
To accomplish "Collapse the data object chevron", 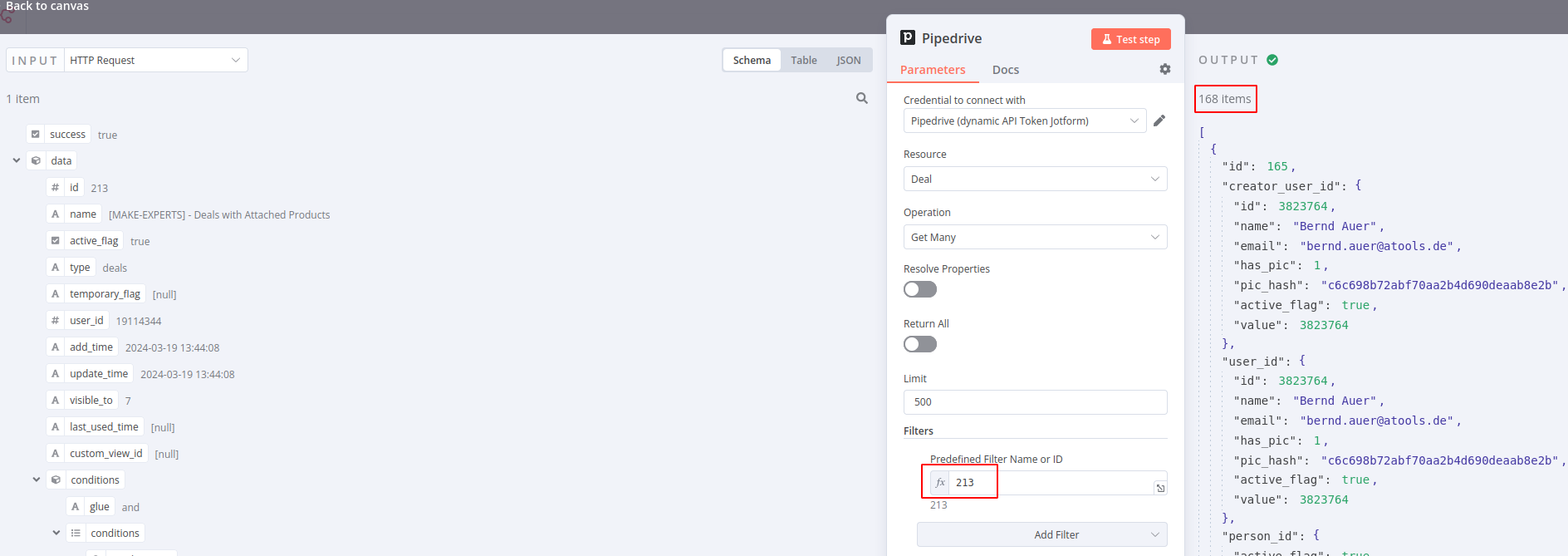I will pyautogui.click(x=17, y=160).
